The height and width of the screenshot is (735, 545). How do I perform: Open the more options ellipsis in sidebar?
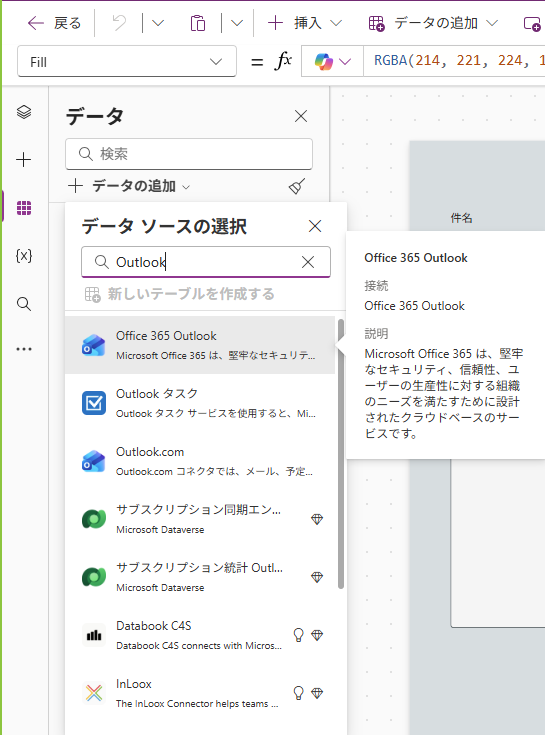tap(24, 349)
